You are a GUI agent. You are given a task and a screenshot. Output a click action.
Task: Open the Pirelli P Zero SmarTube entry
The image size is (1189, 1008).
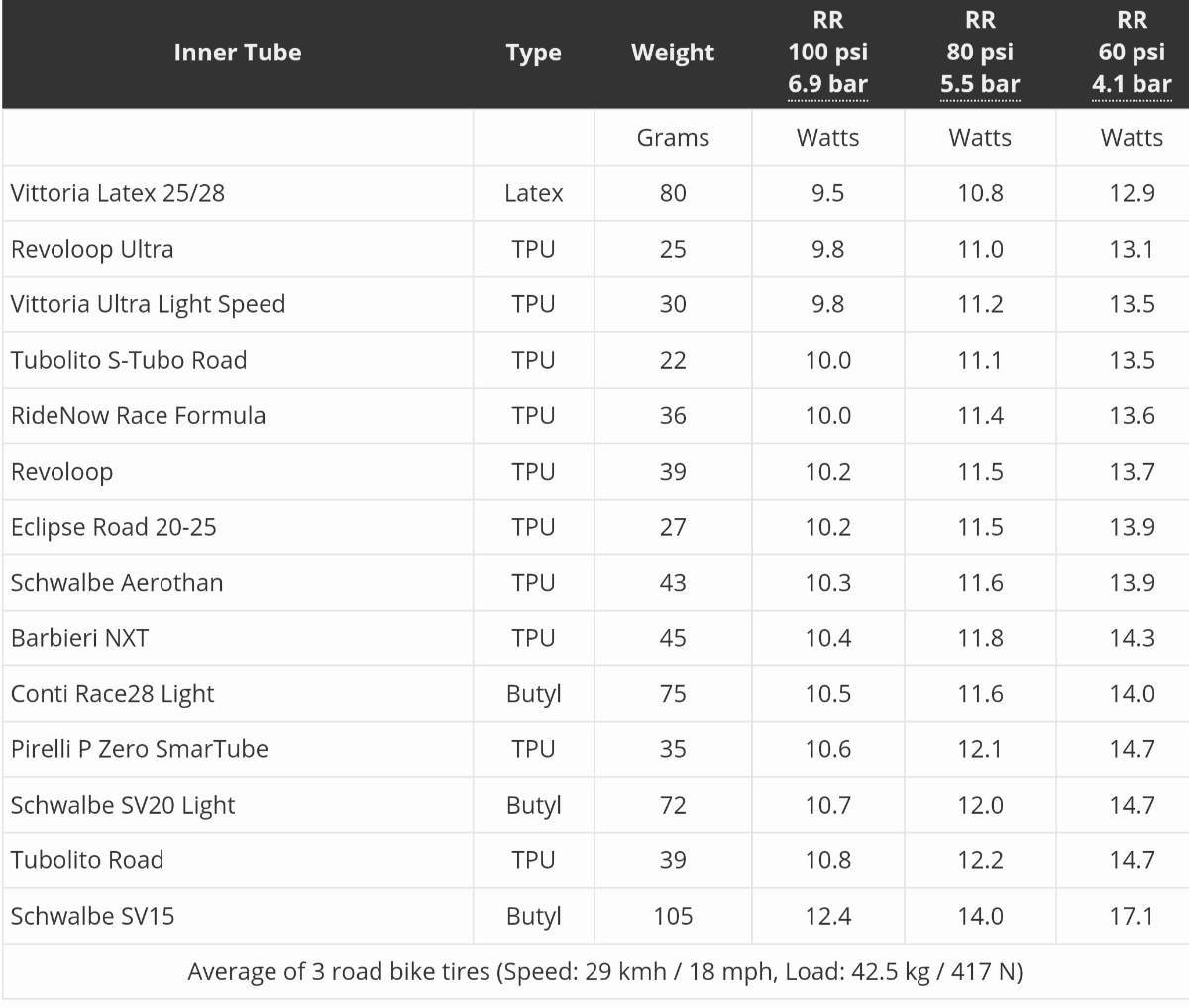click(x=139, y=748)
